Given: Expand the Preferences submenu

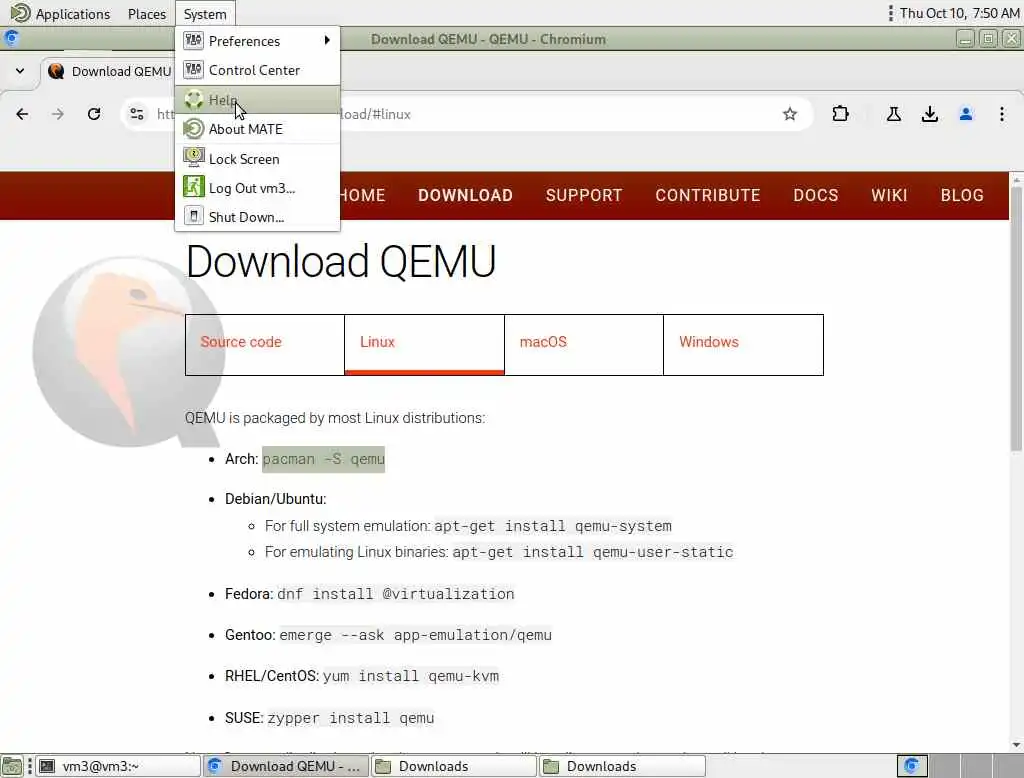Looking at the screenshot, I should pos(257,41).
